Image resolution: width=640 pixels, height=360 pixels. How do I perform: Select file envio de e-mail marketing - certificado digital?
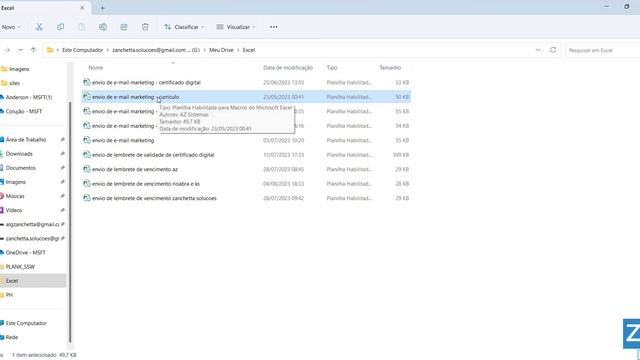coord(246,82)
